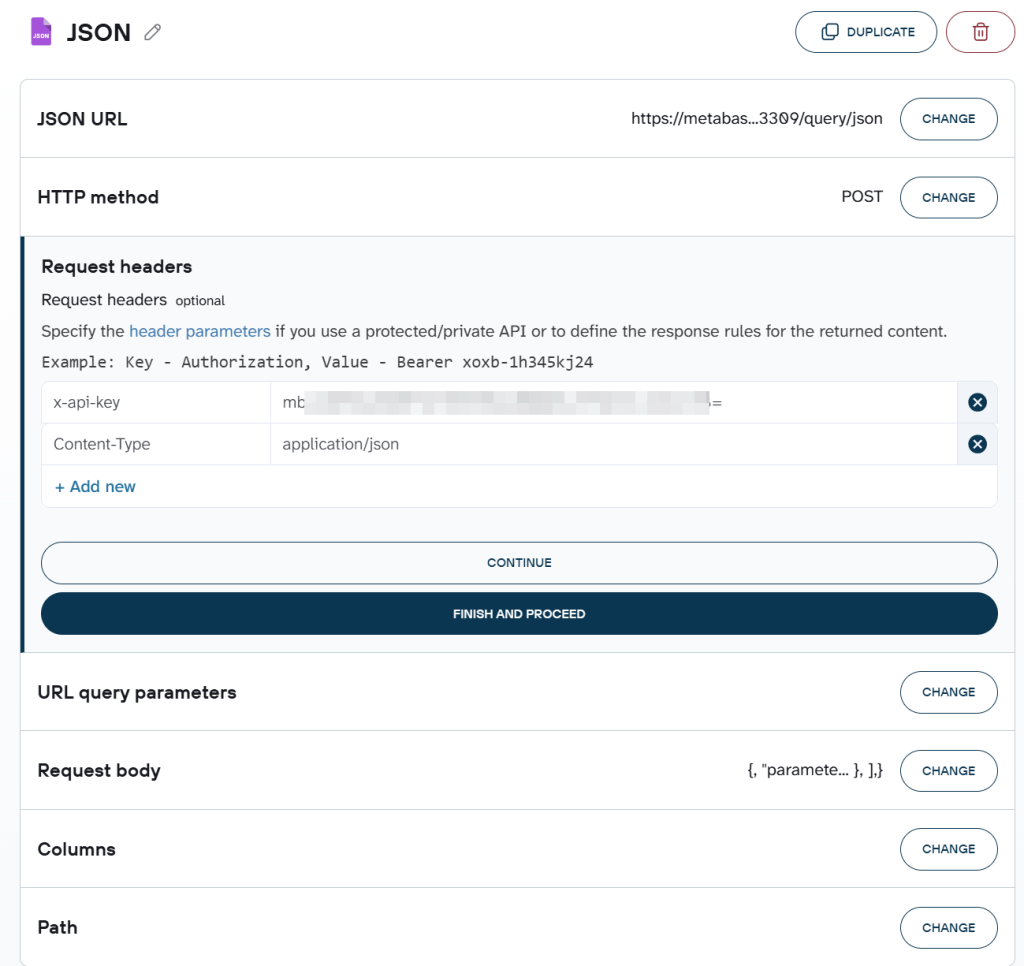Change the Columns section
The width and height of the screenshot is (1024, 966).
point(948,849)
